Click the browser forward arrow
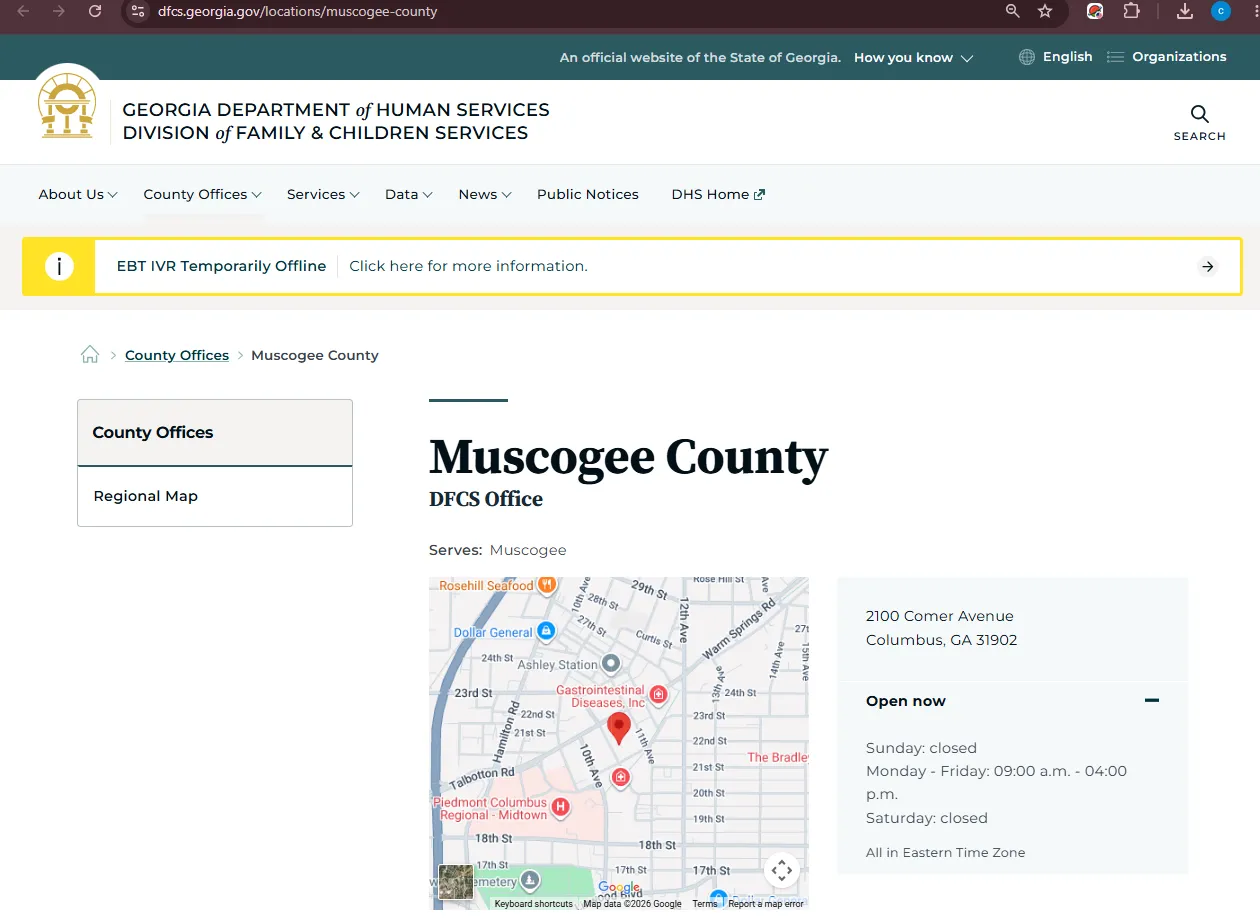The width and height of the screenshot is (1260, 919). tap(59, 11)
